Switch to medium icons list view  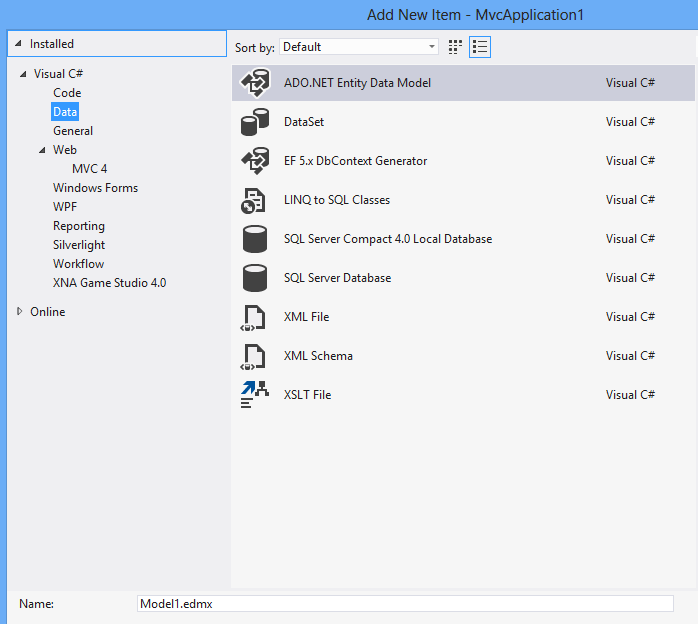(x=480, y=47)
